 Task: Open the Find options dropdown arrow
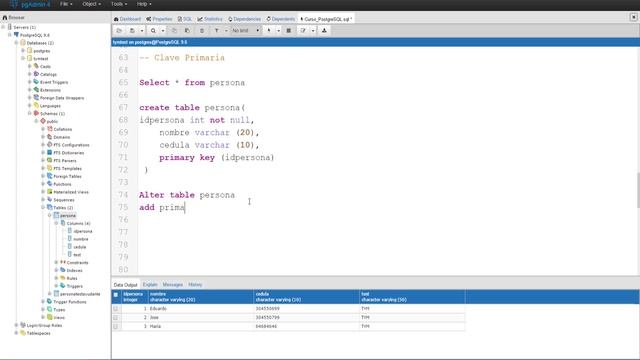[x=162, y=31]
